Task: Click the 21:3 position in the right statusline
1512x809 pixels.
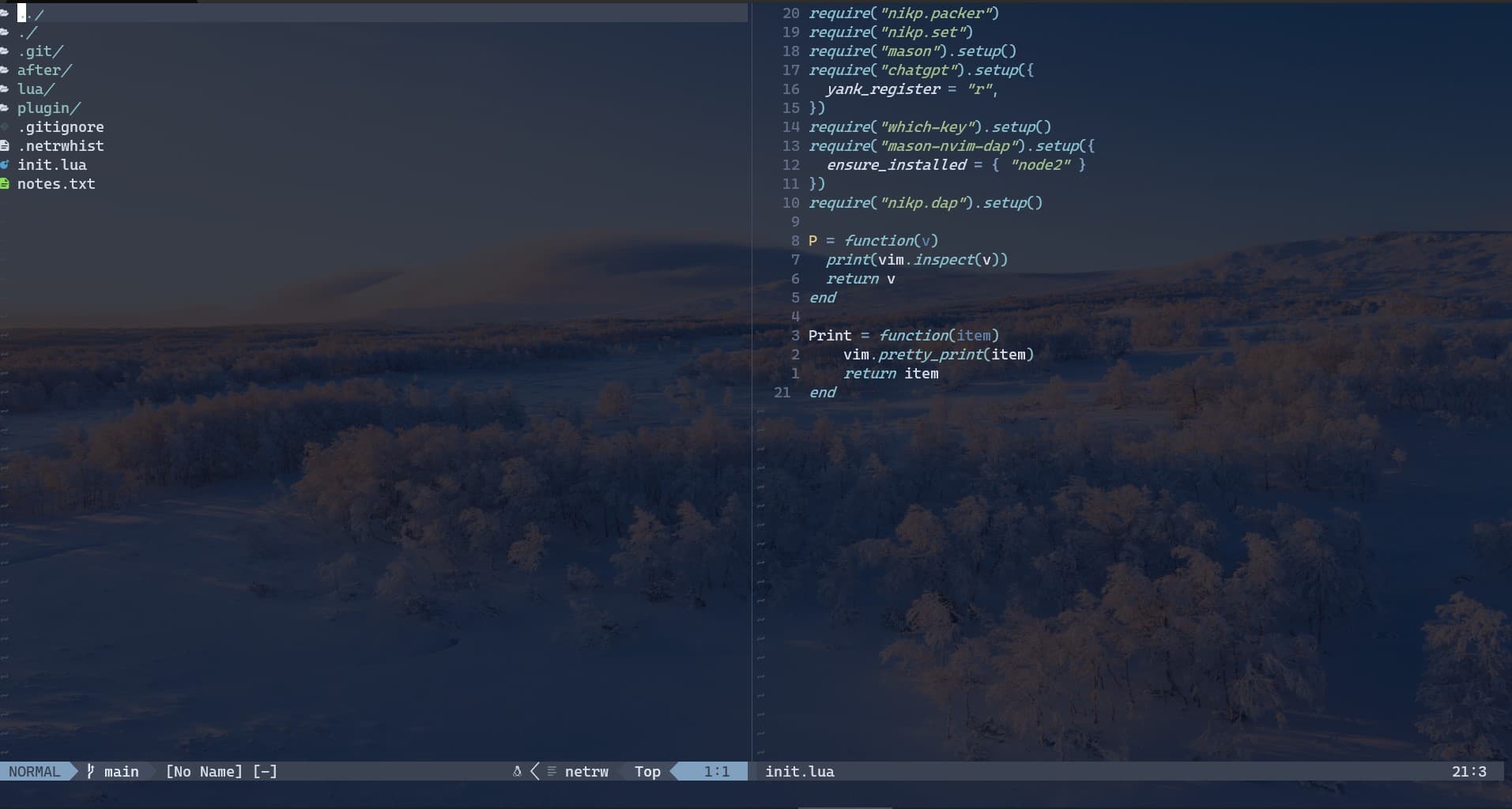Action: (x=1469, y=772)
